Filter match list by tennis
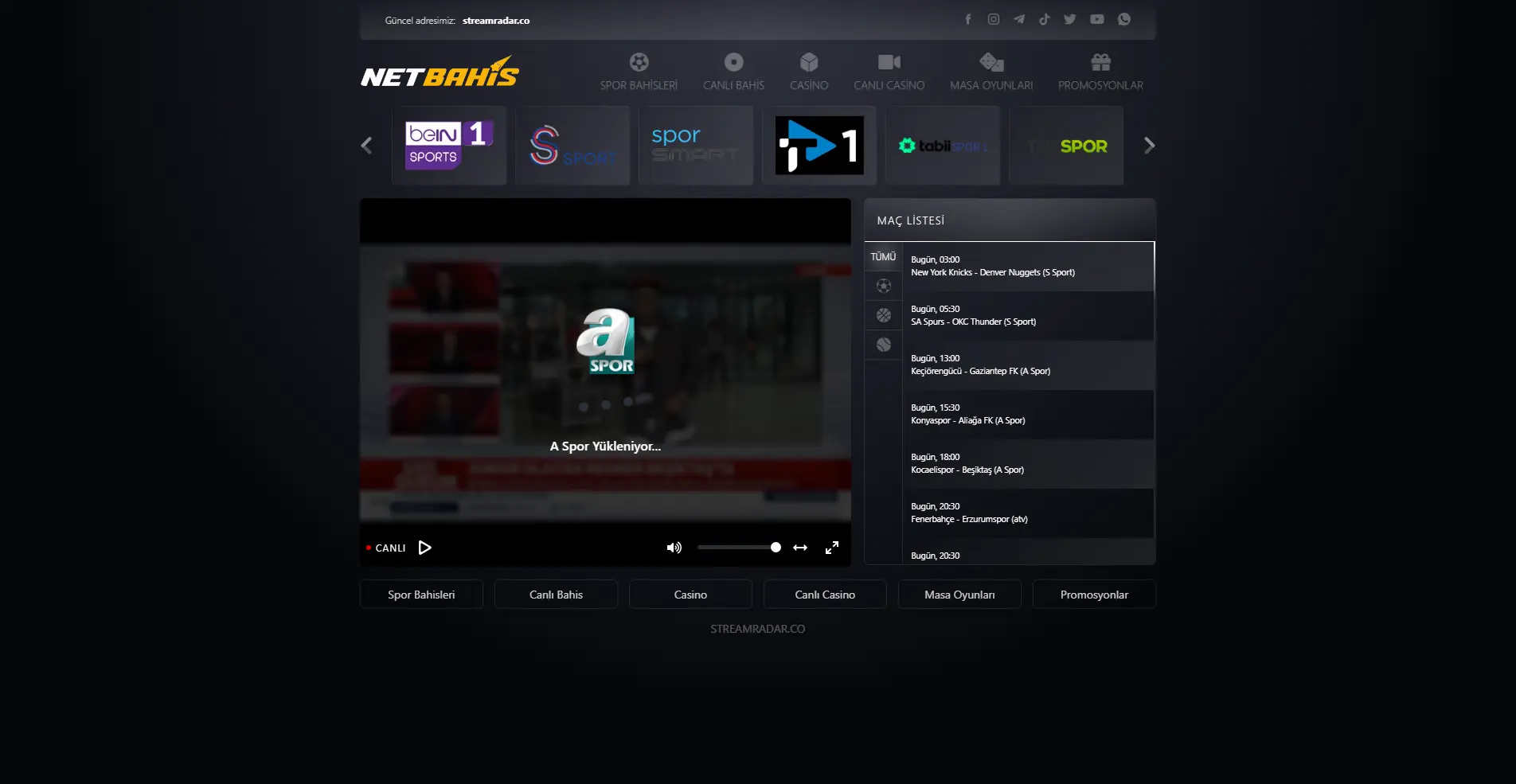The image size is (1516, 784). pyautogui.click(x=883, y=345)
